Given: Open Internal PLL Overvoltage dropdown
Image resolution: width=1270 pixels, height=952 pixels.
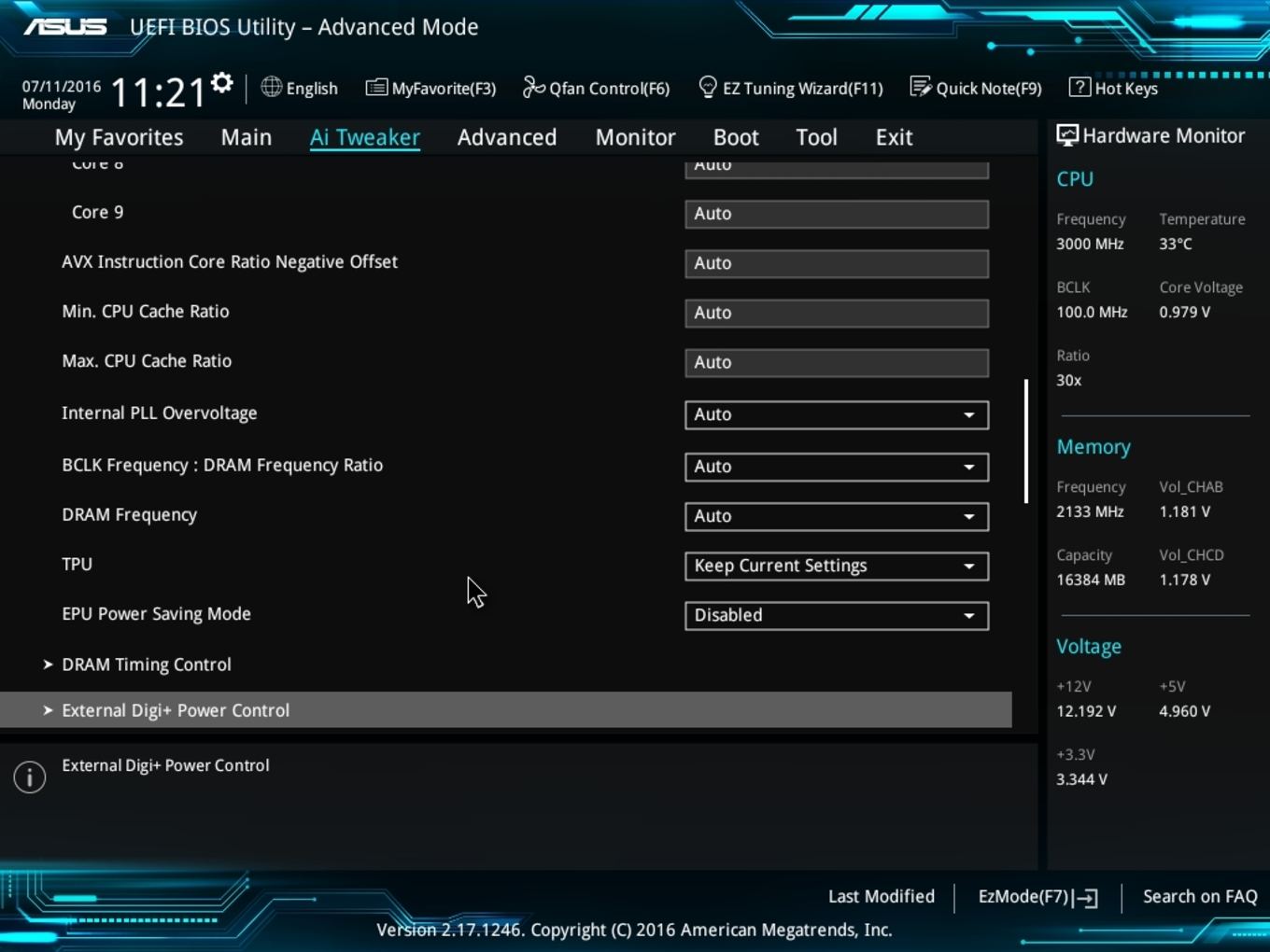Looking at the screenshot, I should [837, 414].
